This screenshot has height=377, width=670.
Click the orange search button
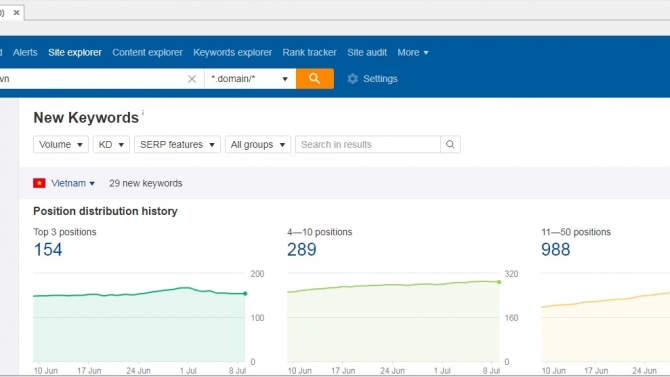tap(314, 79)
